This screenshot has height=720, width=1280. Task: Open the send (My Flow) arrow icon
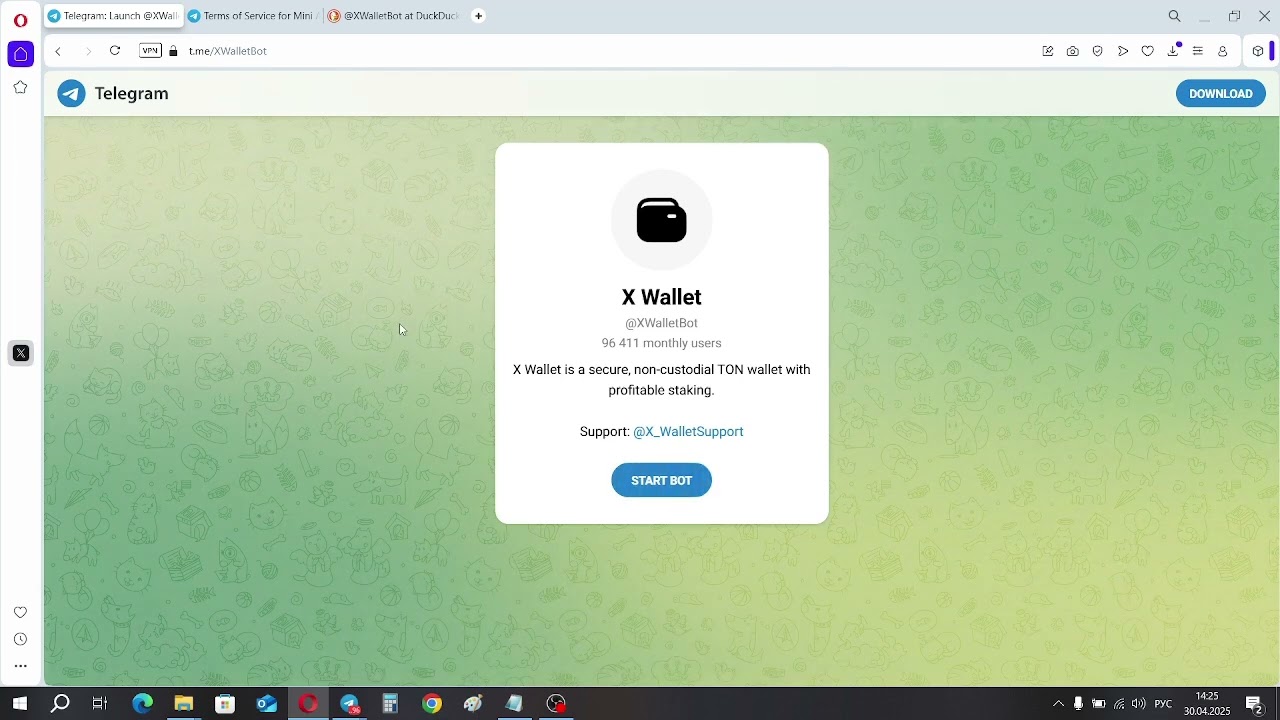[1123, 51]
